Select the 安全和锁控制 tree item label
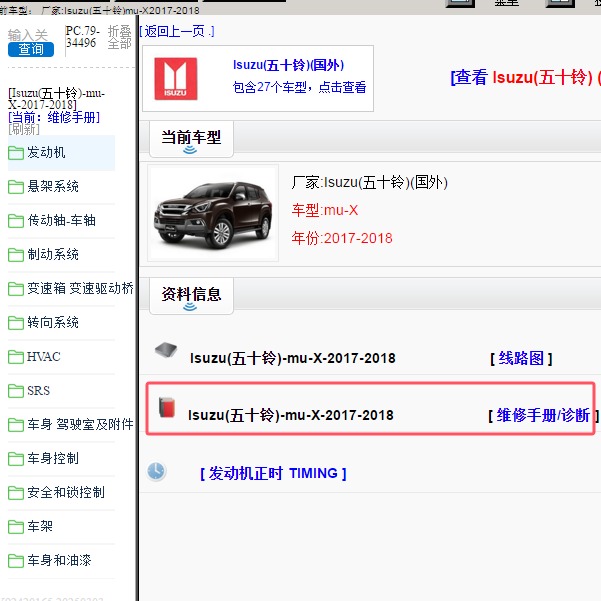This screenshot has width=601, height=601. [x=66, y=493]
